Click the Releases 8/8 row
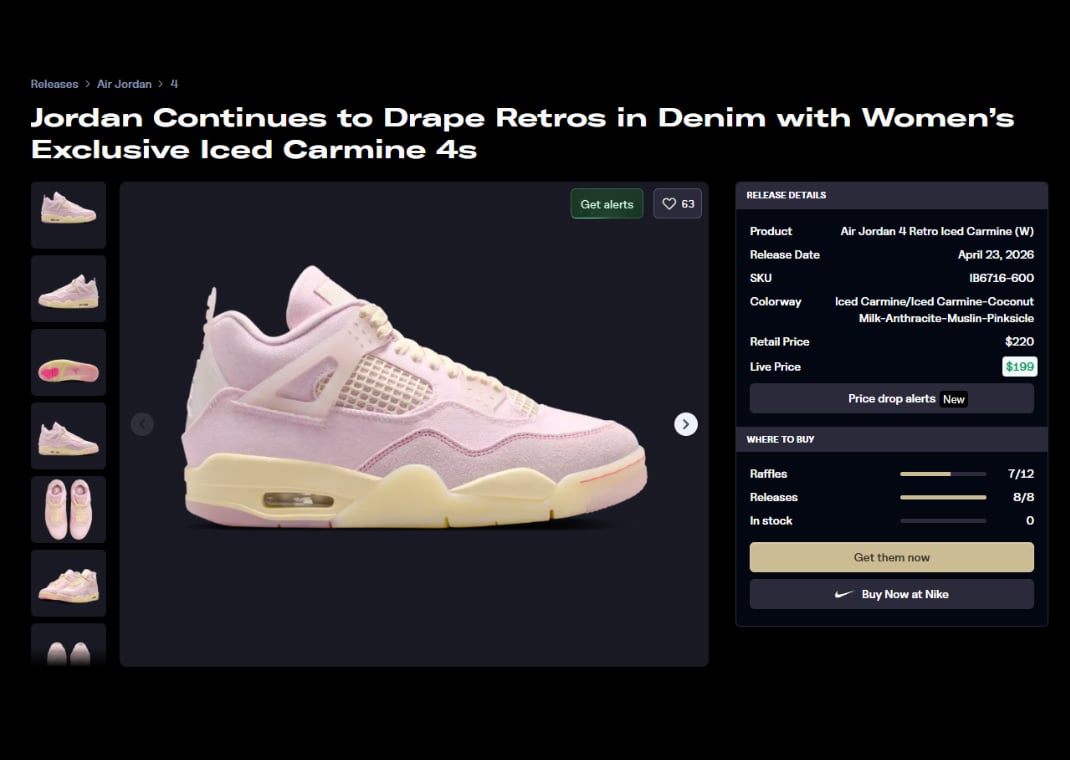The width and height of the screenshot is (1070, 760). pos(891,497)
